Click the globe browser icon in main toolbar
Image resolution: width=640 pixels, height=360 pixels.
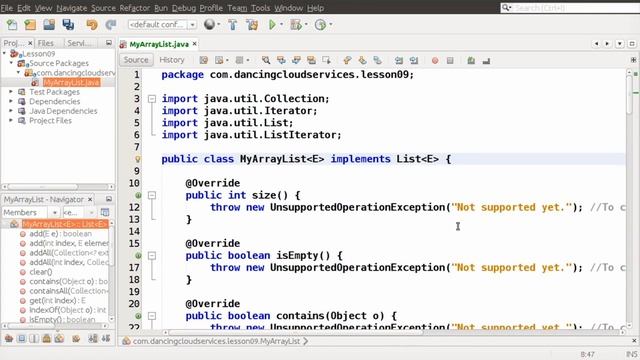pos(209,24)
